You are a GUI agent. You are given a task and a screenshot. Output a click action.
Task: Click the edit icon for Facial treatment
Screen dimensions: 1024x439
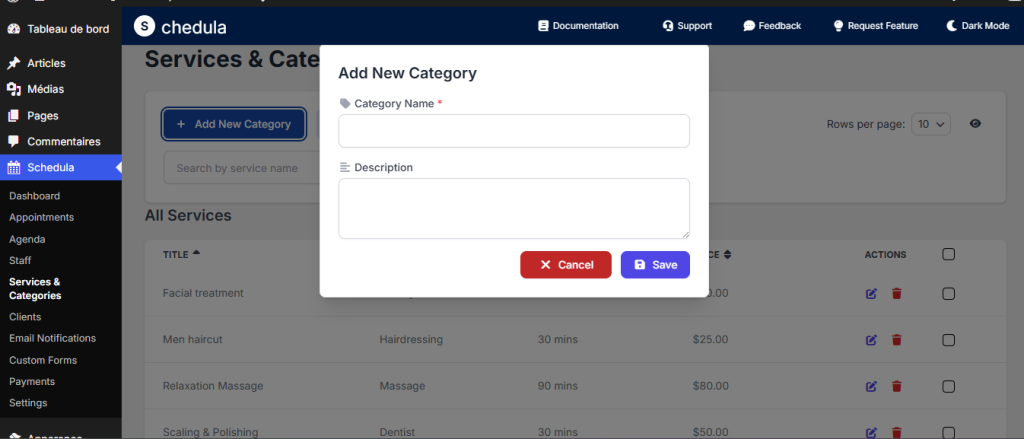click(x=871, y=294)
